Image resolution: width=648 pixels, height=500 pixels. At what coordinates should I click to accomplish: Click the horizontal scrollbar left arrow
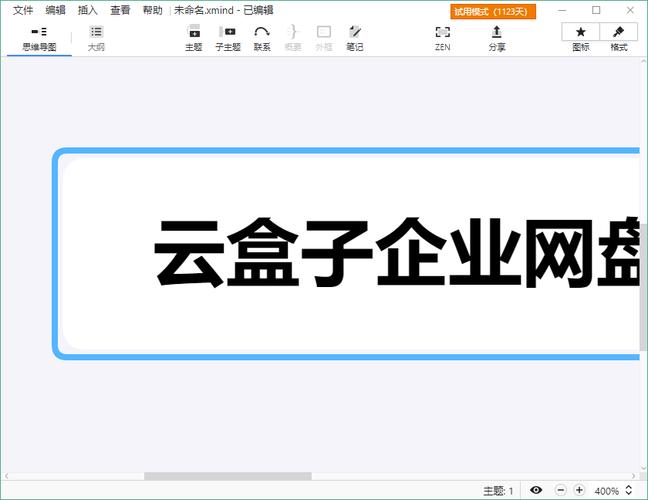(x=6, y=476)
